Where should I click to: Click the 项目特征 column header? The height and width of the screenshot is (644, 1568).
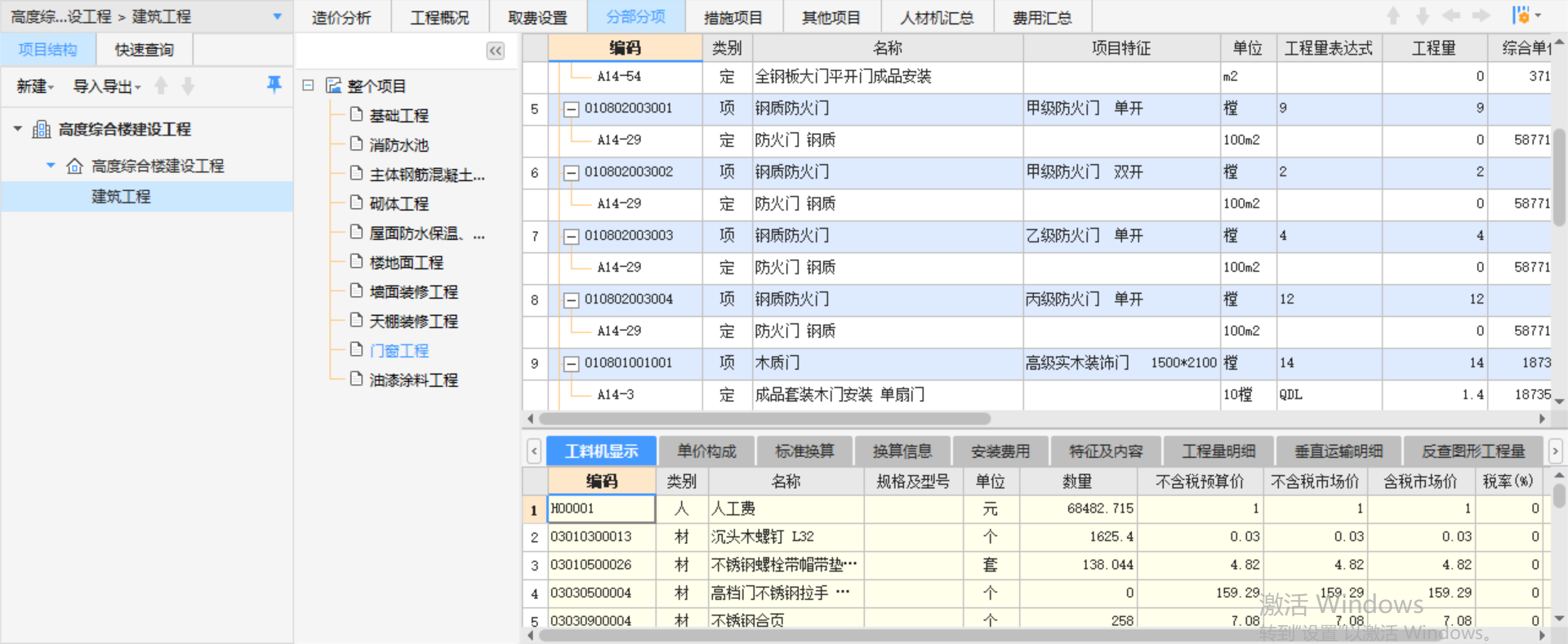[1121, 48]
